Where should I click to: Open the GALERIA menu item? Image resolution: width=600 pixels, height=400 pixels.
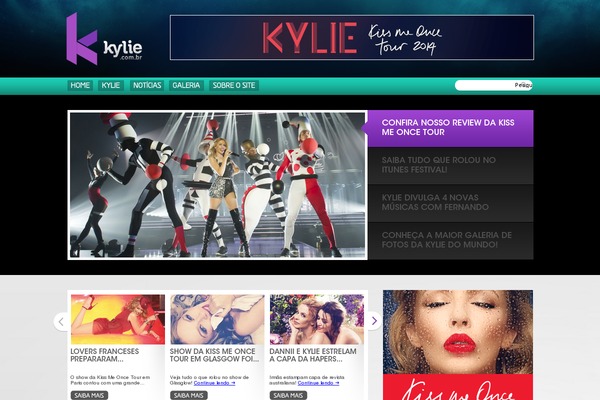(186, 85)
